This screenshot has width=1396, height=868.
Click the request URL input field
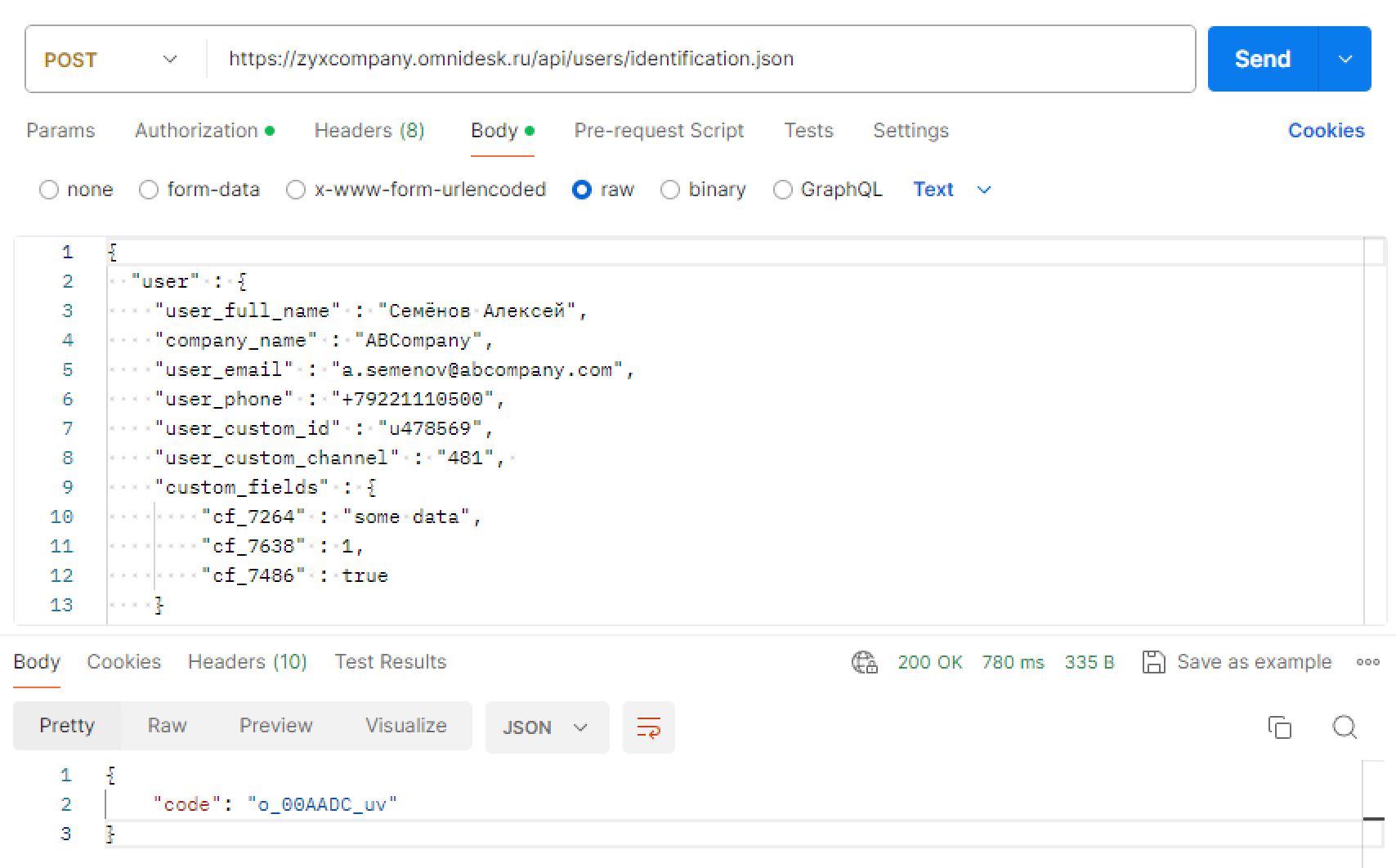pyautogui.click(x=701, y=59)
